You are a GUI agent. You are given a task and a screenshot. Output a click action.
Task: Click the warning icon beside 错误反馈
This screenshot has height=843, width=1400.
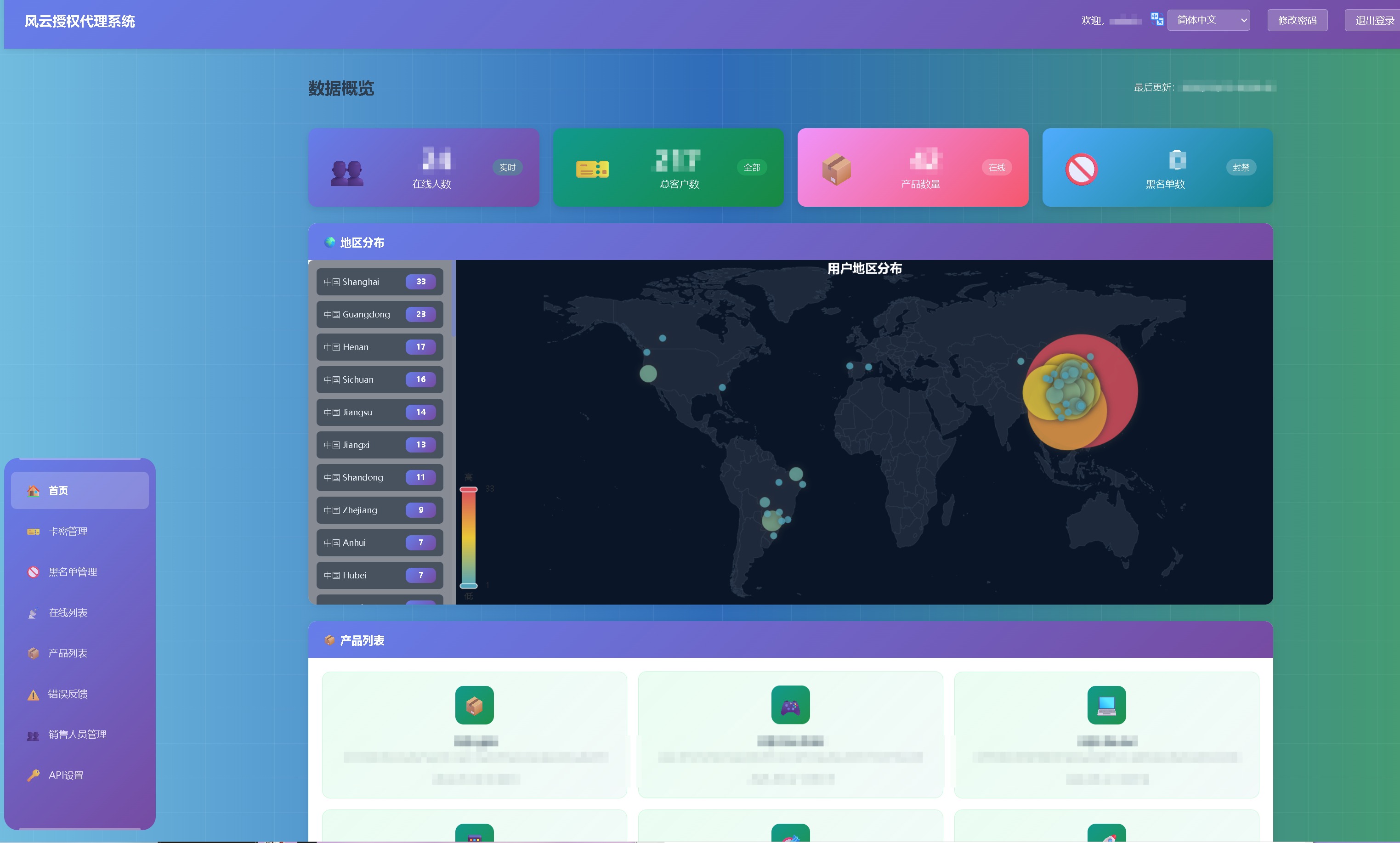tap(34, 694)
